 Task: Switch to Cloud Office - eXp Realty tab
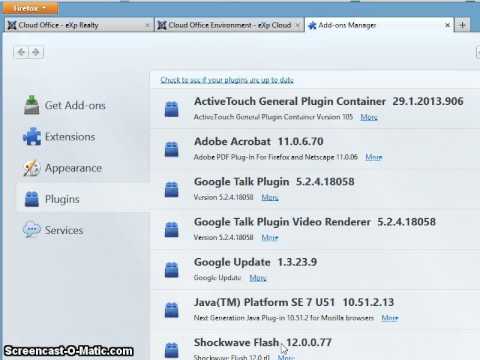79,25
